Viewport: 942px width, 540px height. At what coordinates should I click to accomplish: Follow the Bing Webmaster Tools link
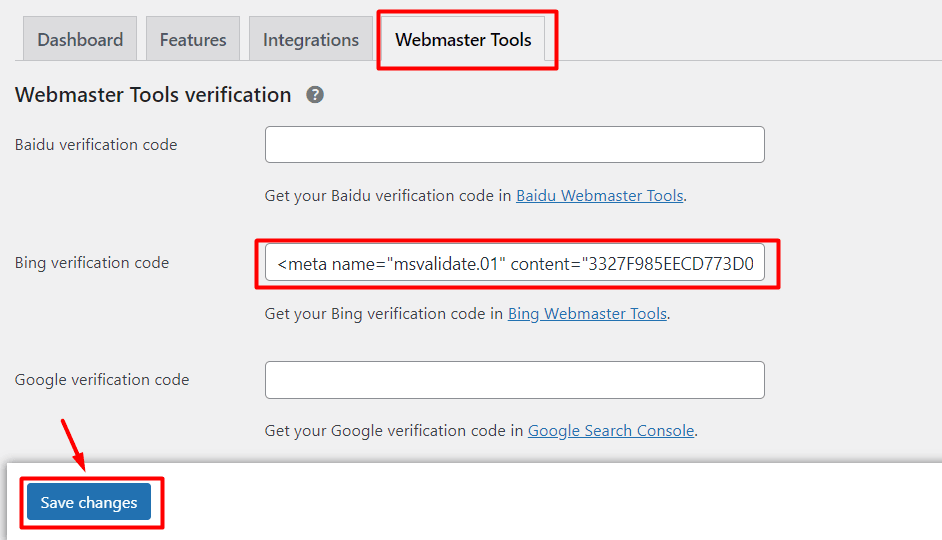587,314
